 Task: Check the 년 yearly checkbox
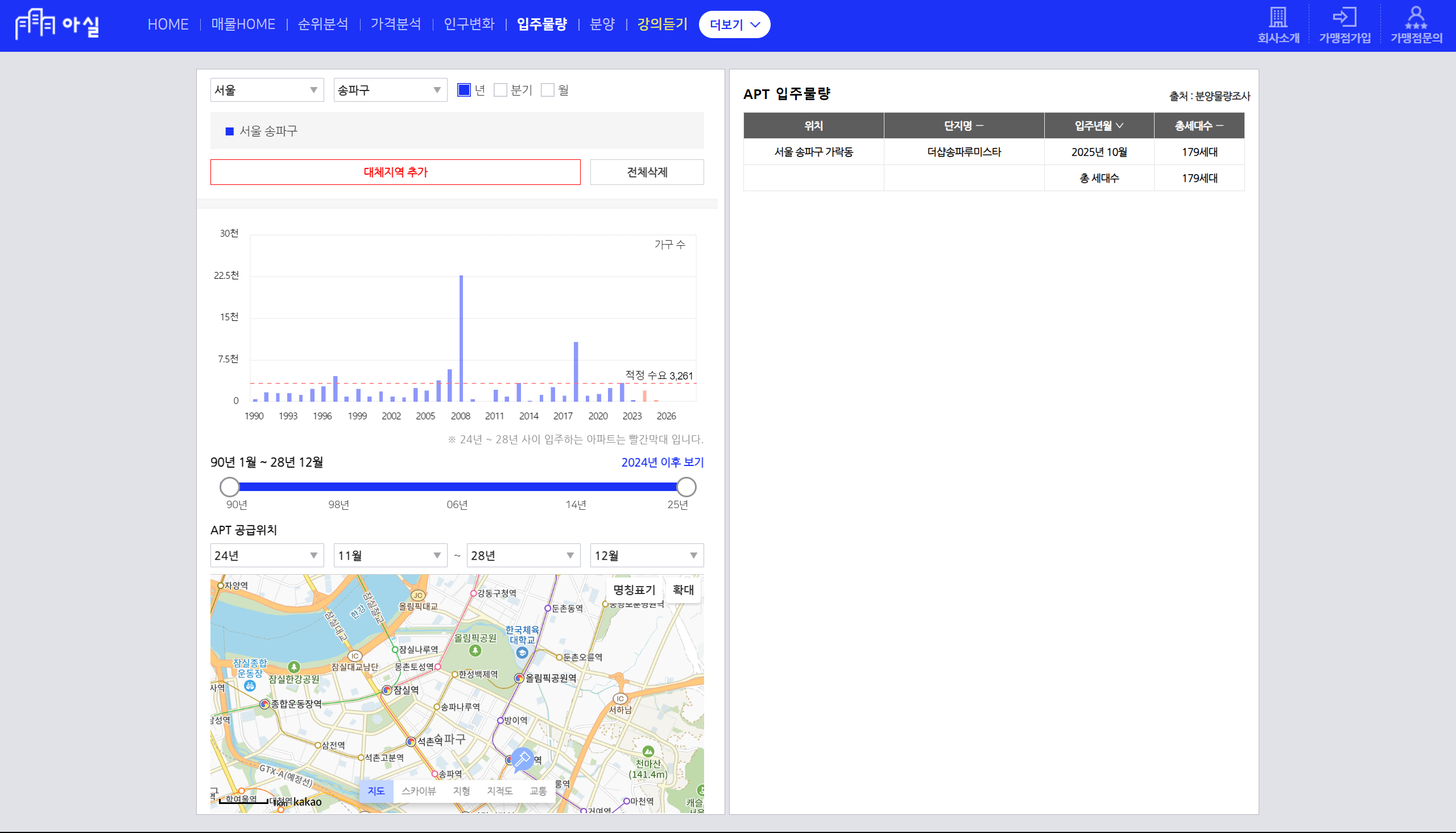pos(464,90)
